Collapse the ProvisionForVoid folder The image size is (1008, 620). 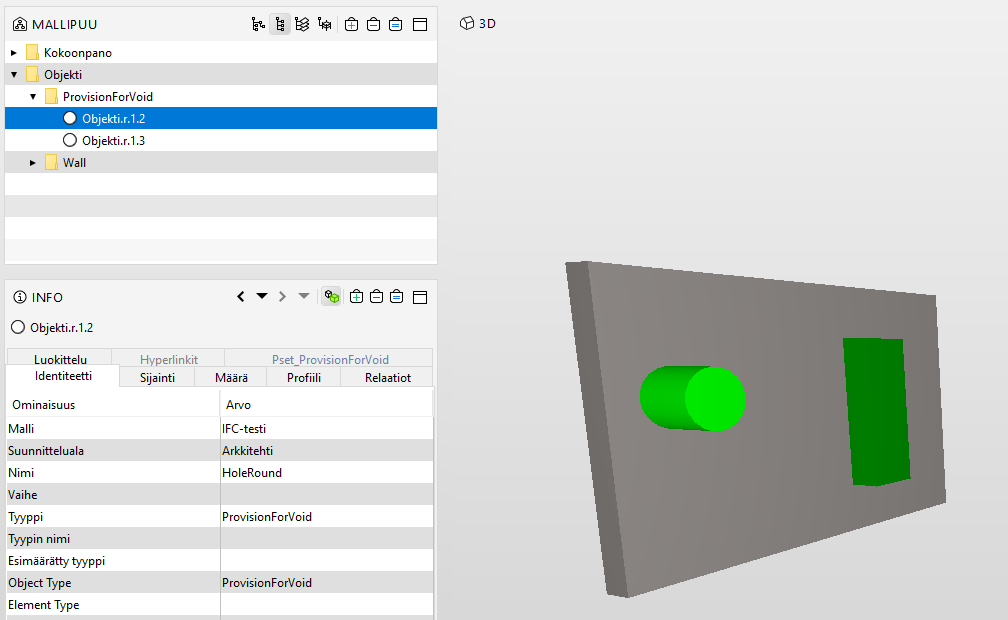pyautogui.click(x=33, y=97)
